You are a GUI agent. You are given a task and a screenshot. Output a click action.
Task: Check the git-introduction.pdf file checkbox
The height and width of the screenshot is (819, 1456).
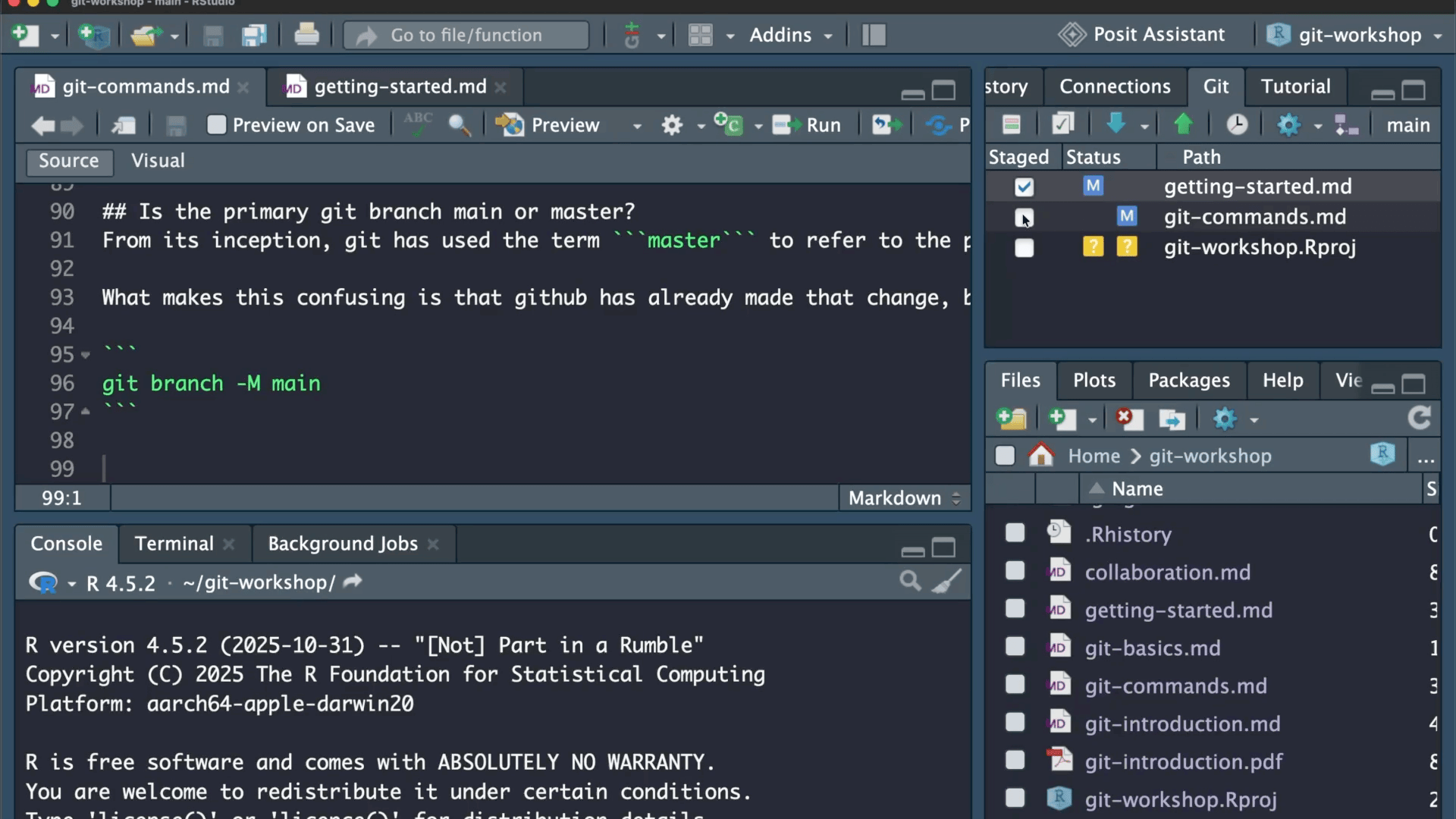coord(1015,760)
